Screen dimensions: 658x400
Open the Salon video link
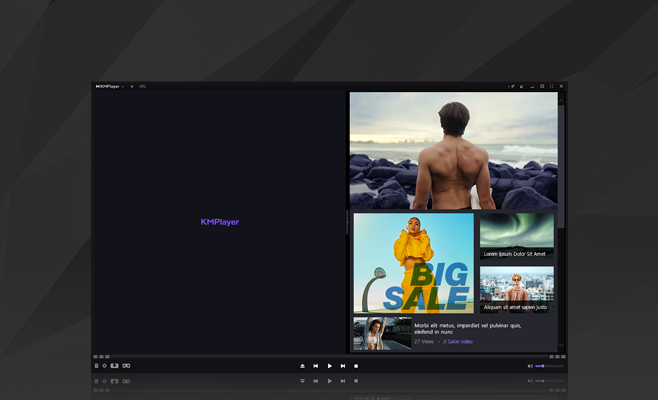(x=458, y=342)
